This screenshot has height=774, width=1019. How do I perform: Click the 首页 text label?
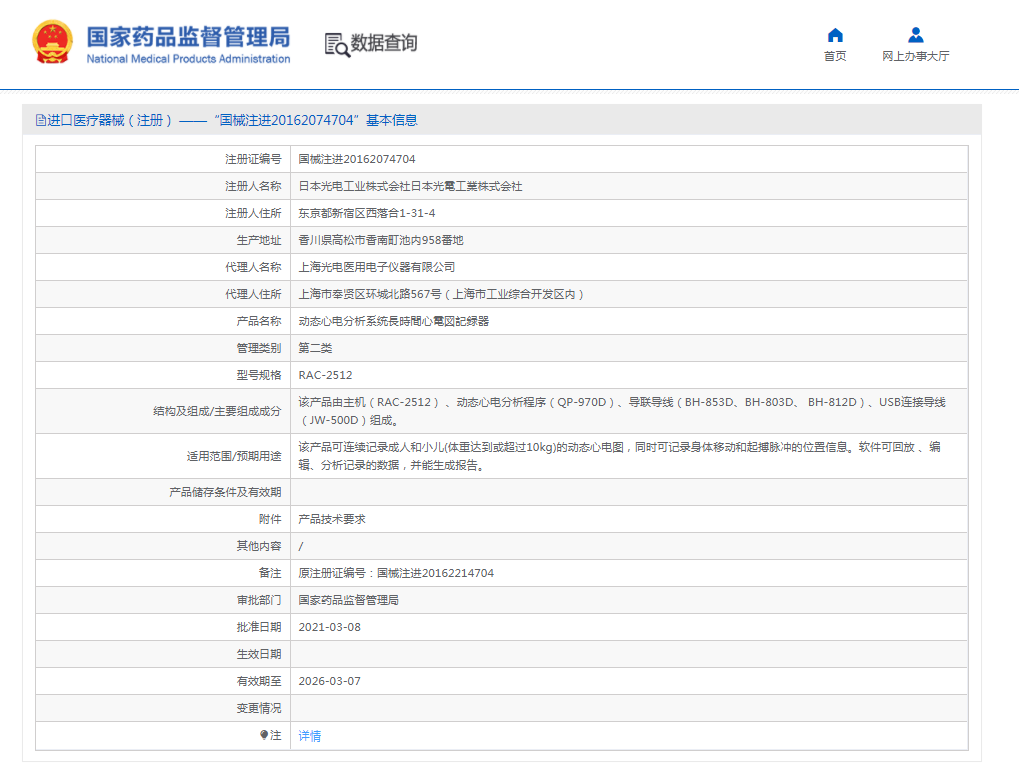pyautogui.click(x=835, y=57)
